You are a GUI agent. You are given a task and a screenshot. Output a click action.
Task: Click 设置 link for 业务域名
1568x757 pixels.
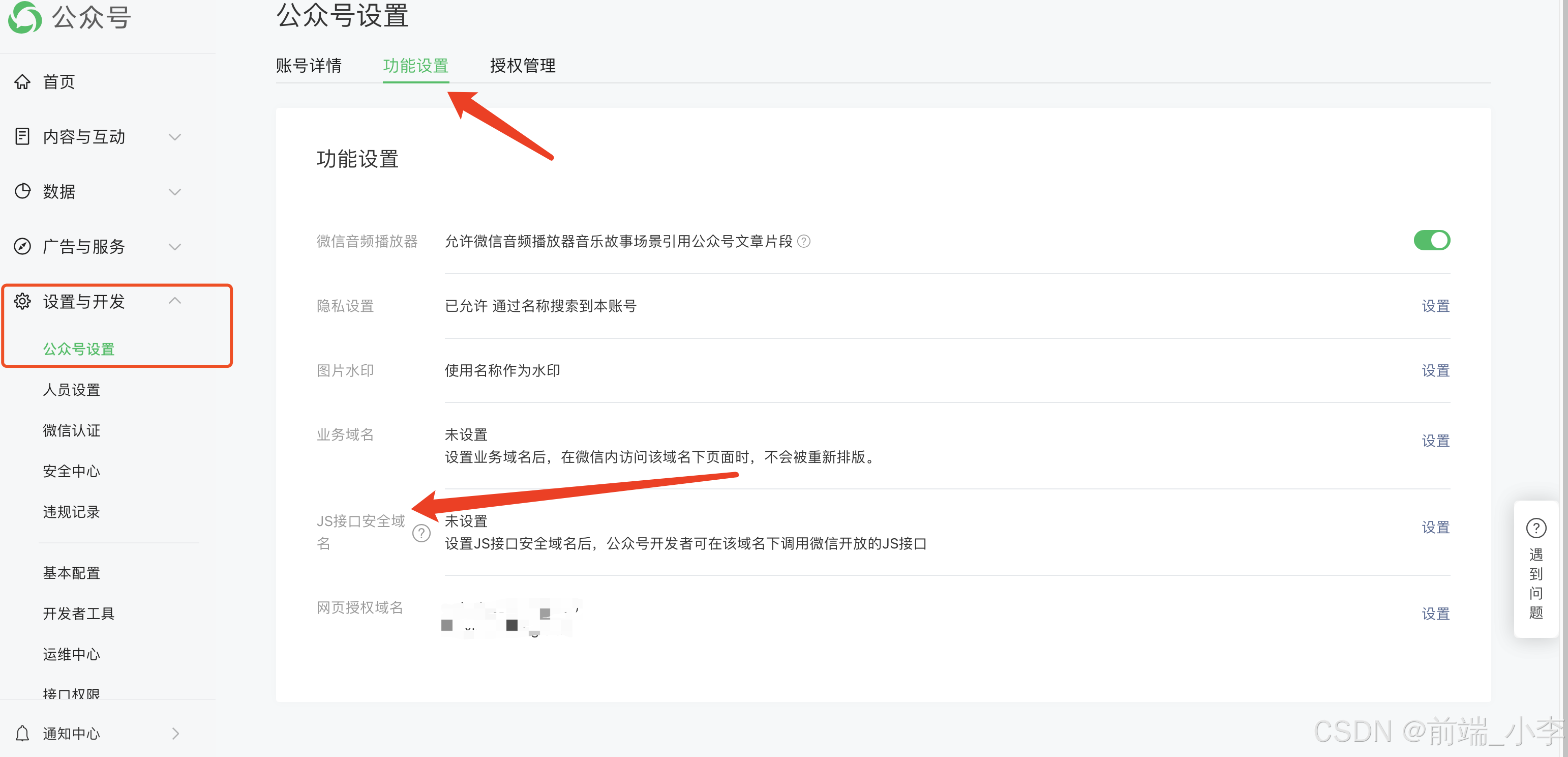1435,441
